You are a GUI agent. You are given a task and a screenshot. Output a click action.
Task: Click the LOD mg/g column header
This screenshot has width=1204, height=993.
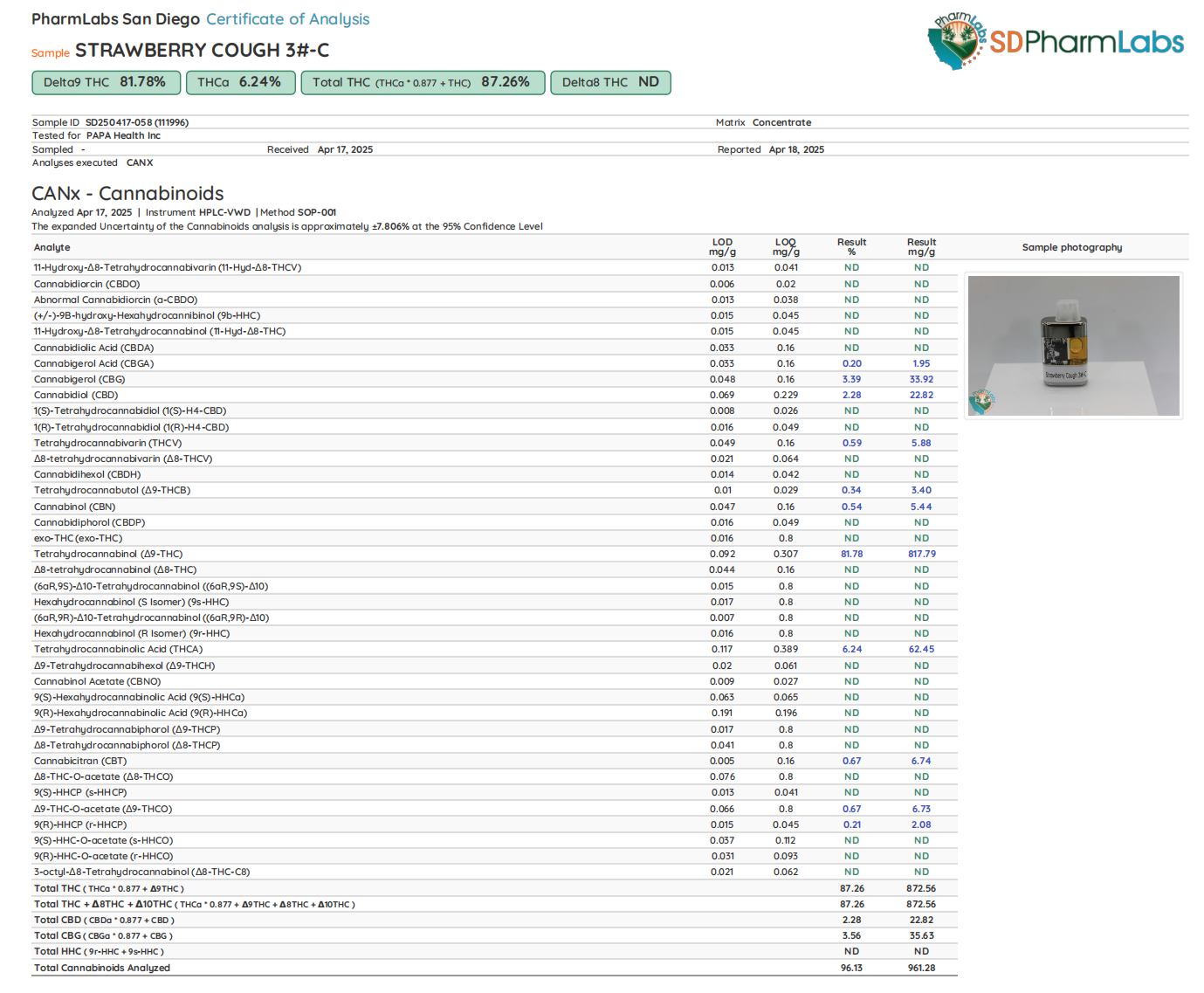coord(722,247)
